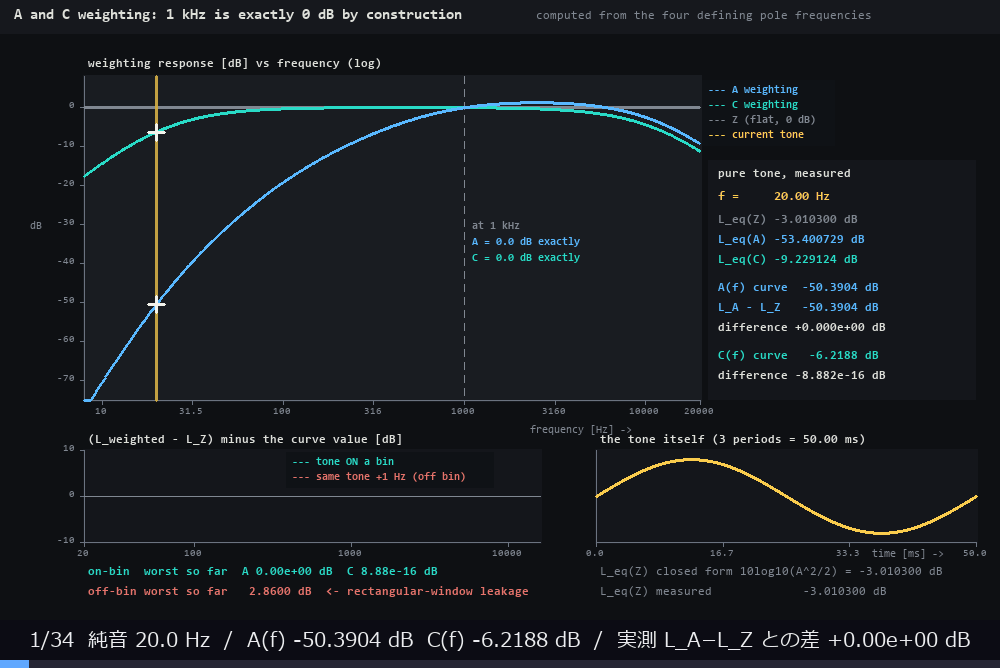Click the 'L_eq(Z) measured' line

coord(742,591)
